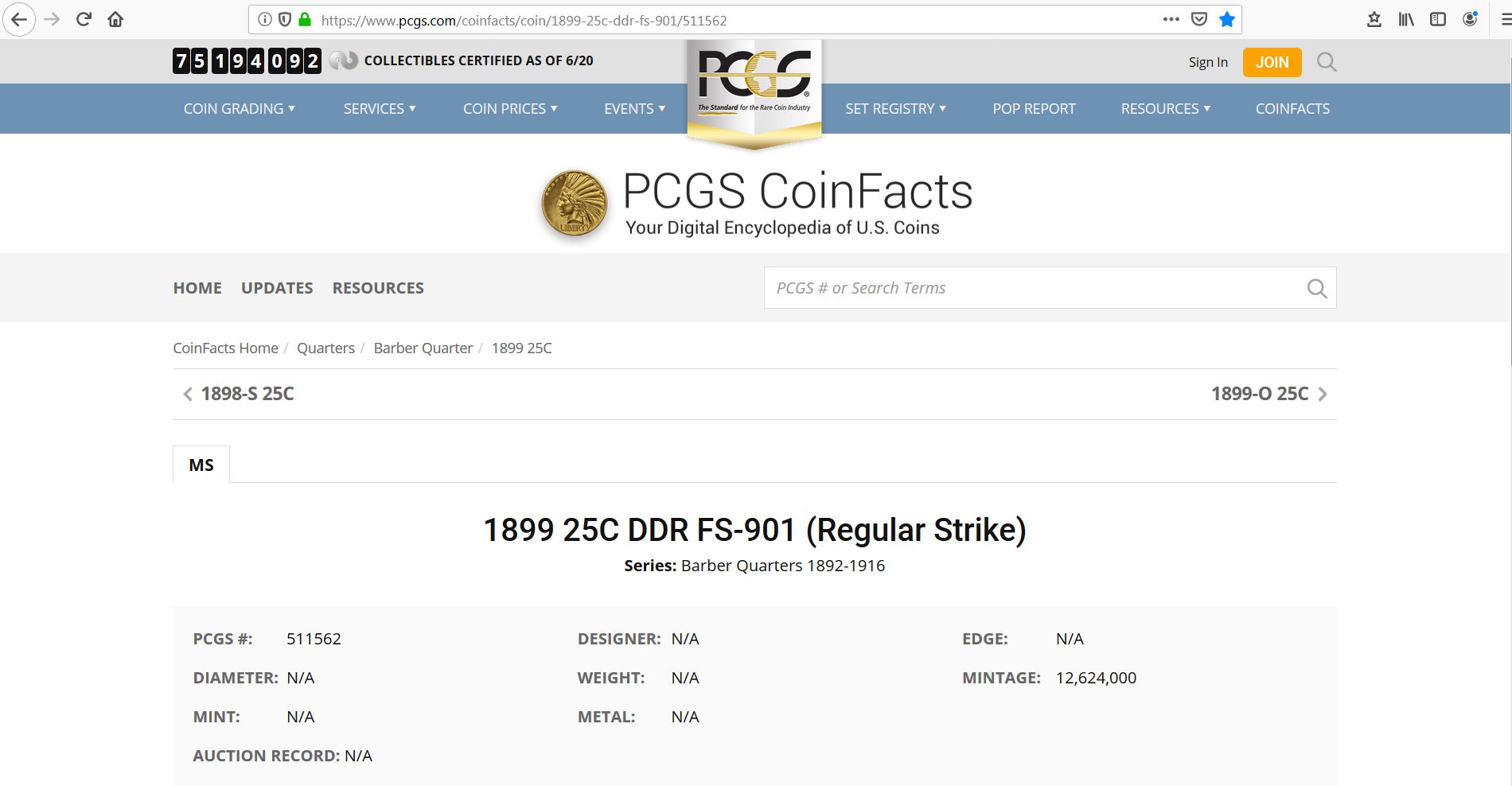
Task: Show site information icon in address bar
Action: click(x=265, y=20)
